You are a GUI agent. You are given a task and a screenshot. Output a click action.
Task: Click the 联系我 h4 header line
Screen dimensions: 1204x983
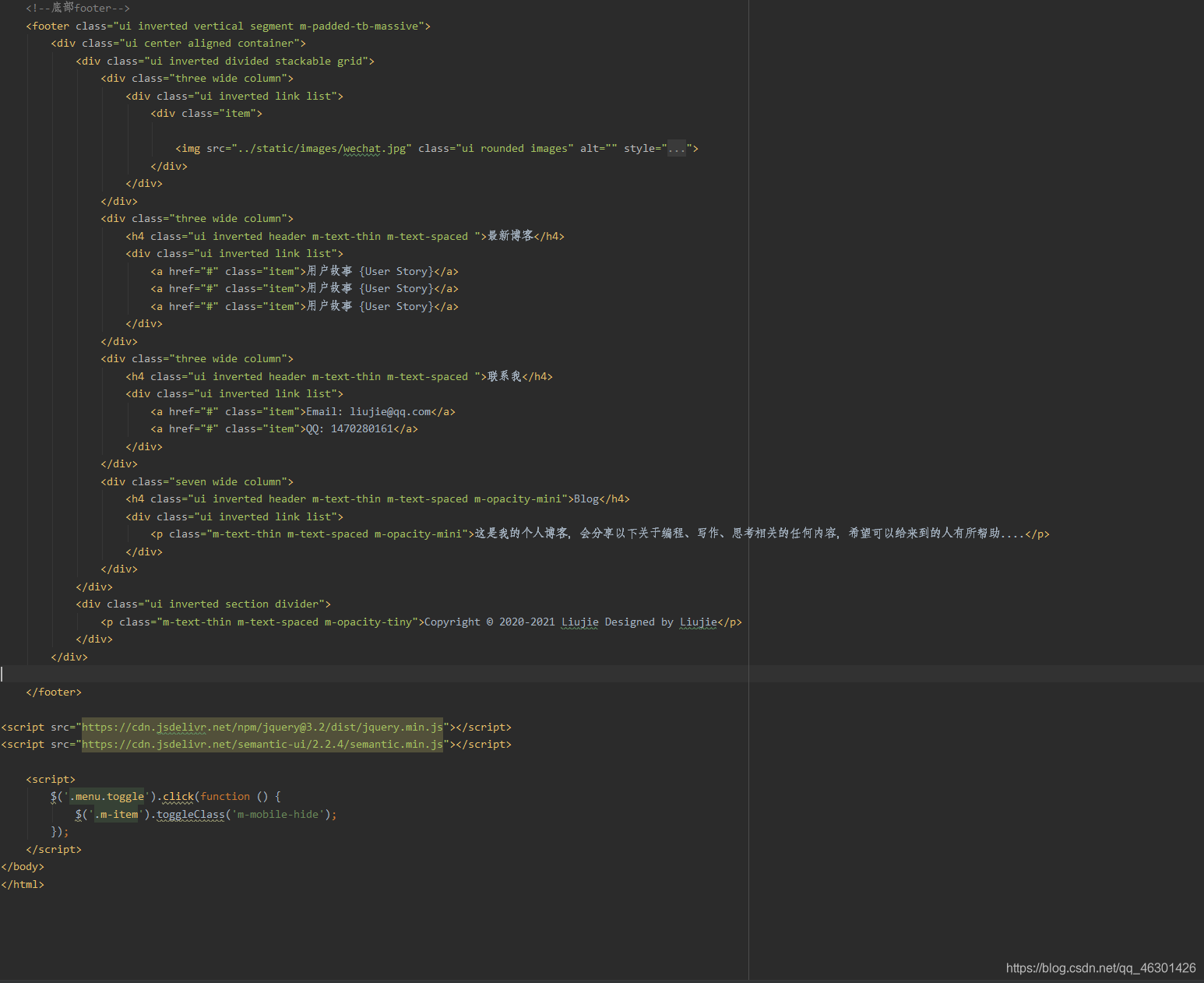(x=339, y=376)
